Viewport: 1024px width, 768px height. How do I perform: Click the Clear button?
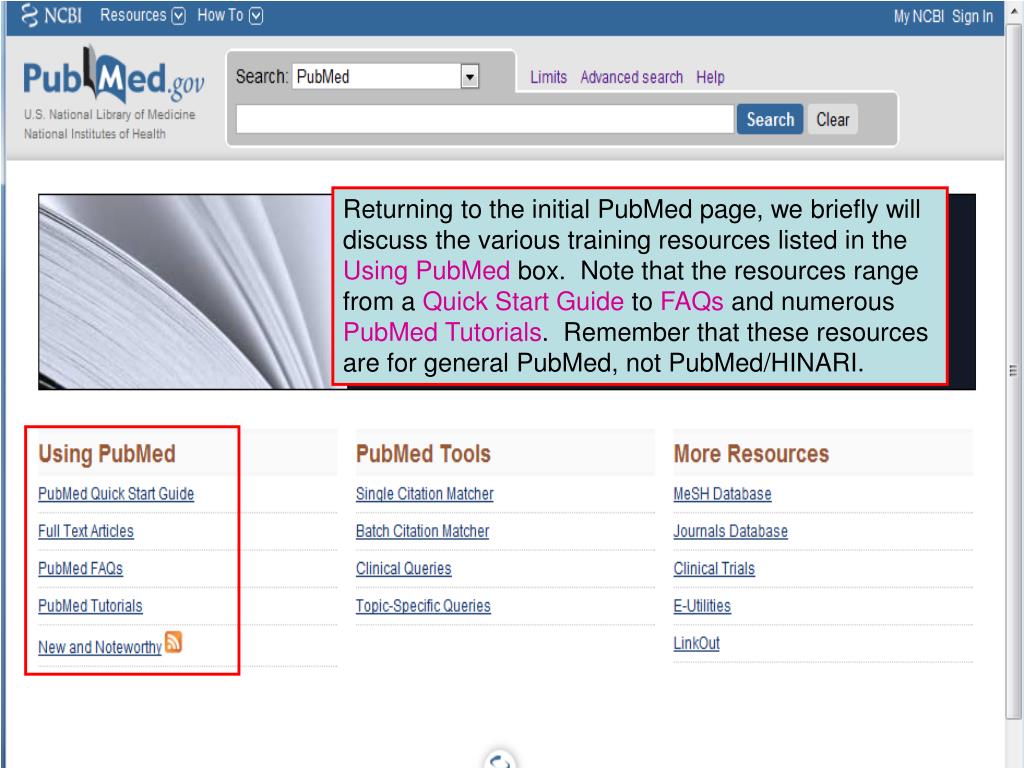point(833,120)
